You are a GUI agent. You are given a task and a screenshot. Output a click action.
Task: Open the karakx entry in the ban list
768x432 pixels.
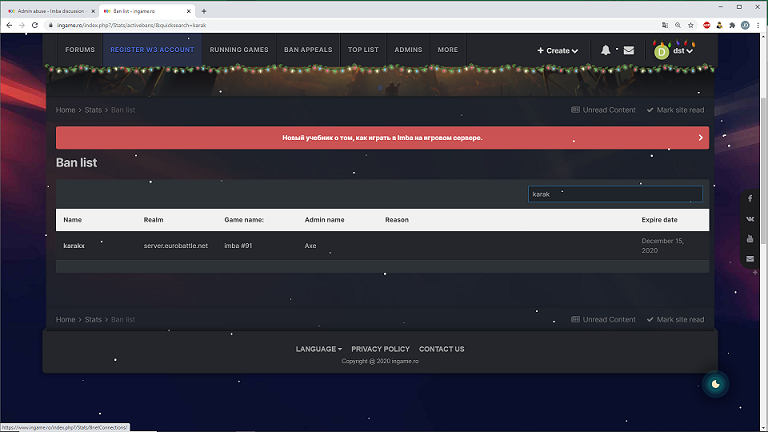[74, 245]
